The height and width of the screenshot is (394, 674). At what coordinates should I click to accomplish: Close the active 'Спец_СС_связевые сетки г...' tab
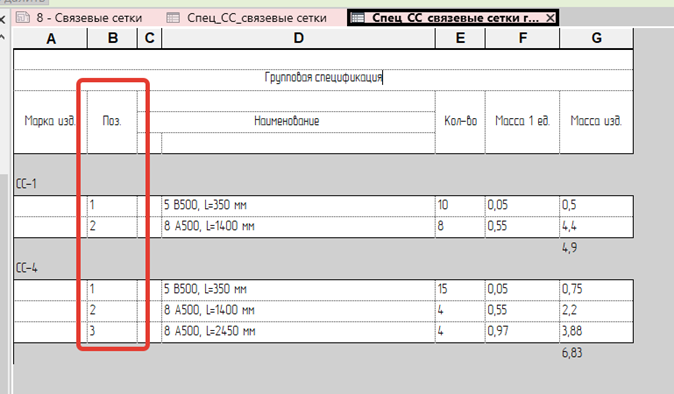point(550,18)
